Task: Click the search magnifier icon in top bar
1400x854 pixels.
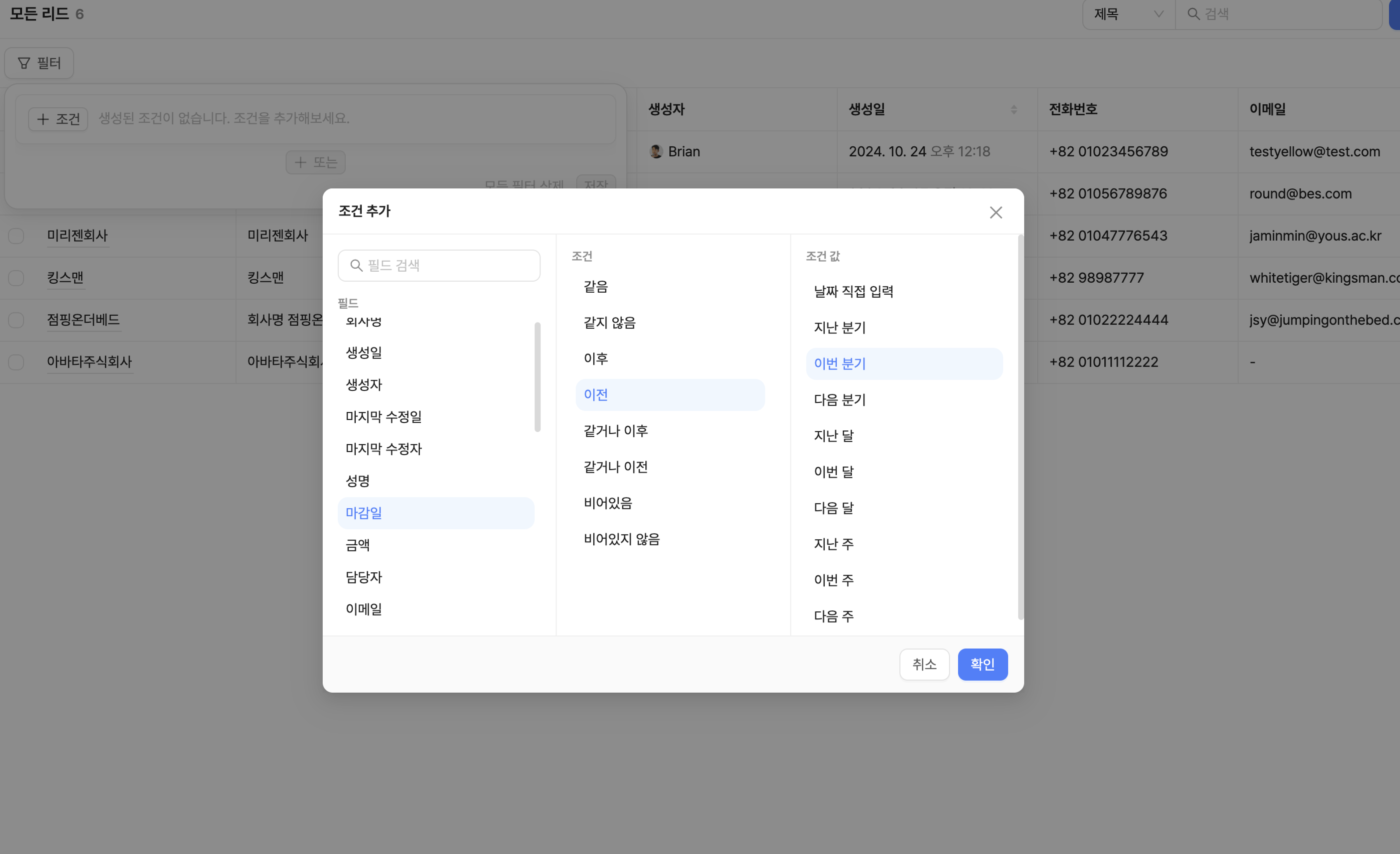Action: point(1193,14)
